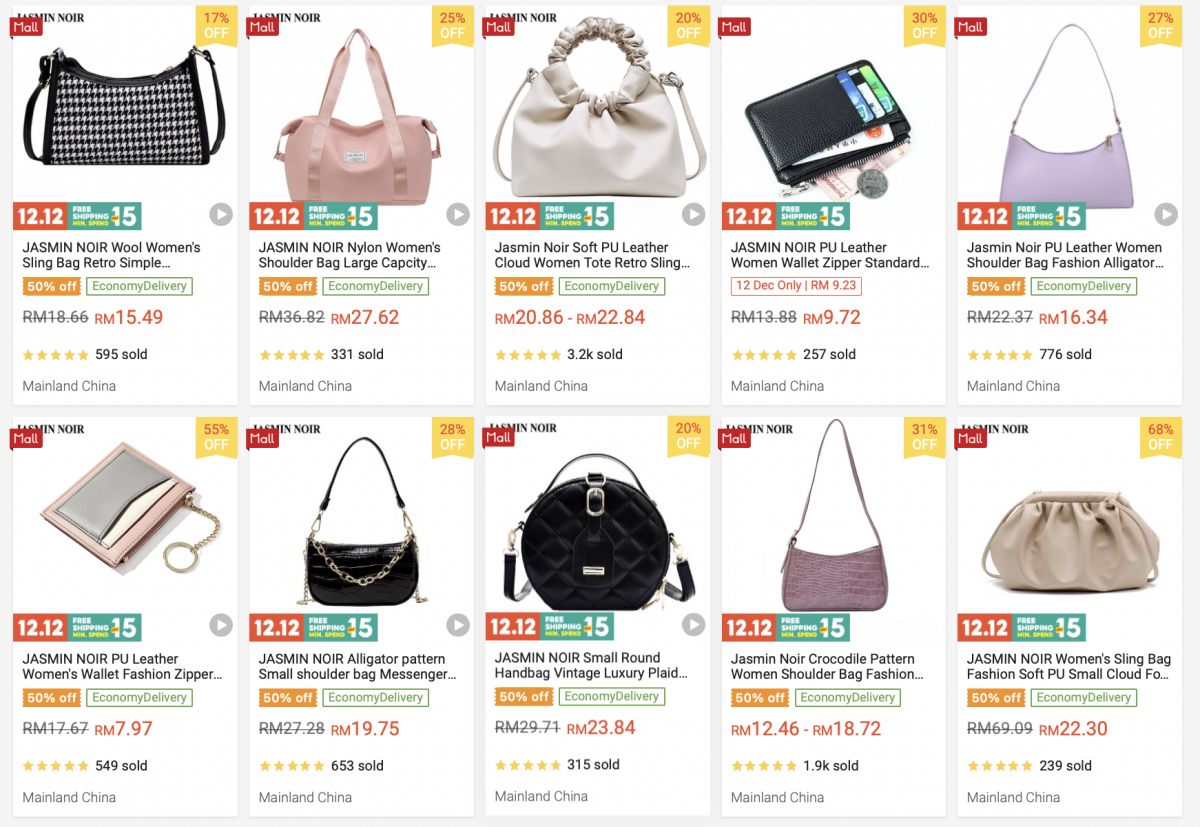Play video on round quilted handbag
The image size is (1200, 827).
693,625
